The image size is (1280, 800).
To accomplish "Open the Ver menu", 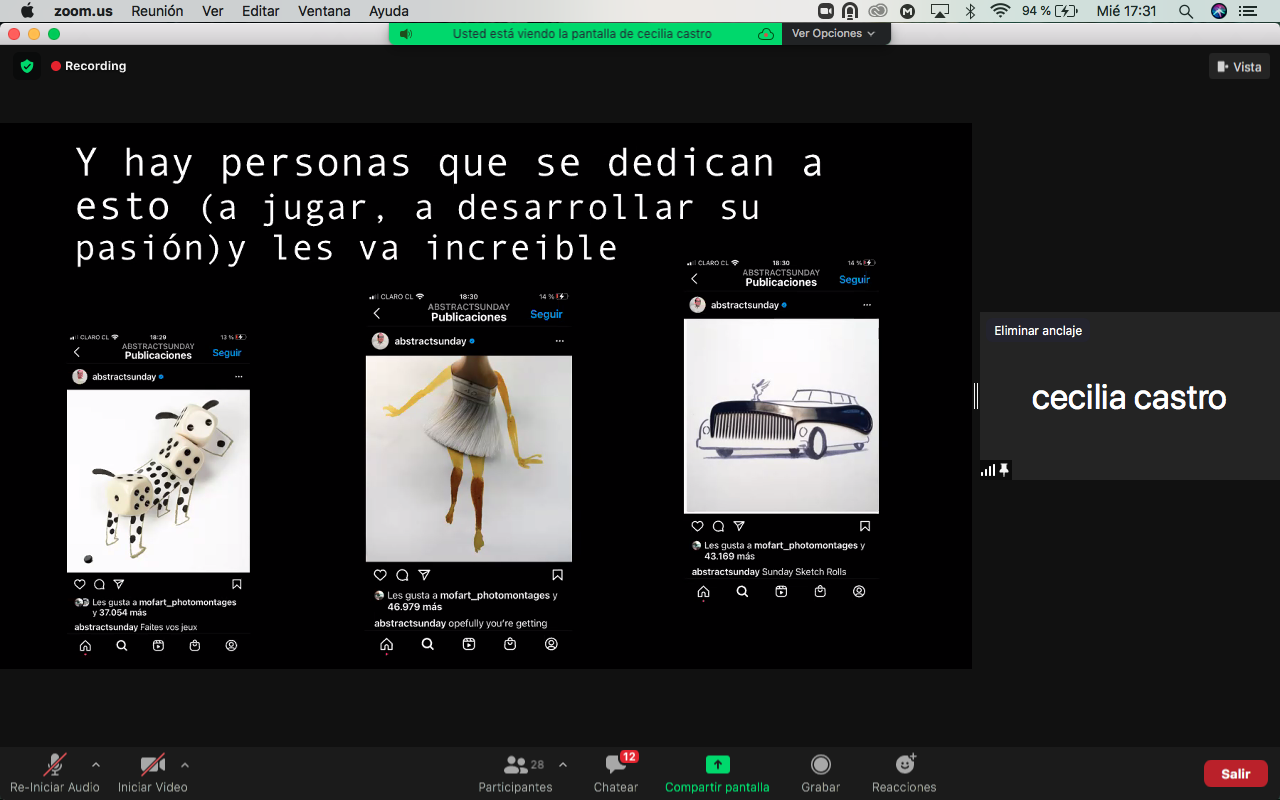I will point(213,11).
